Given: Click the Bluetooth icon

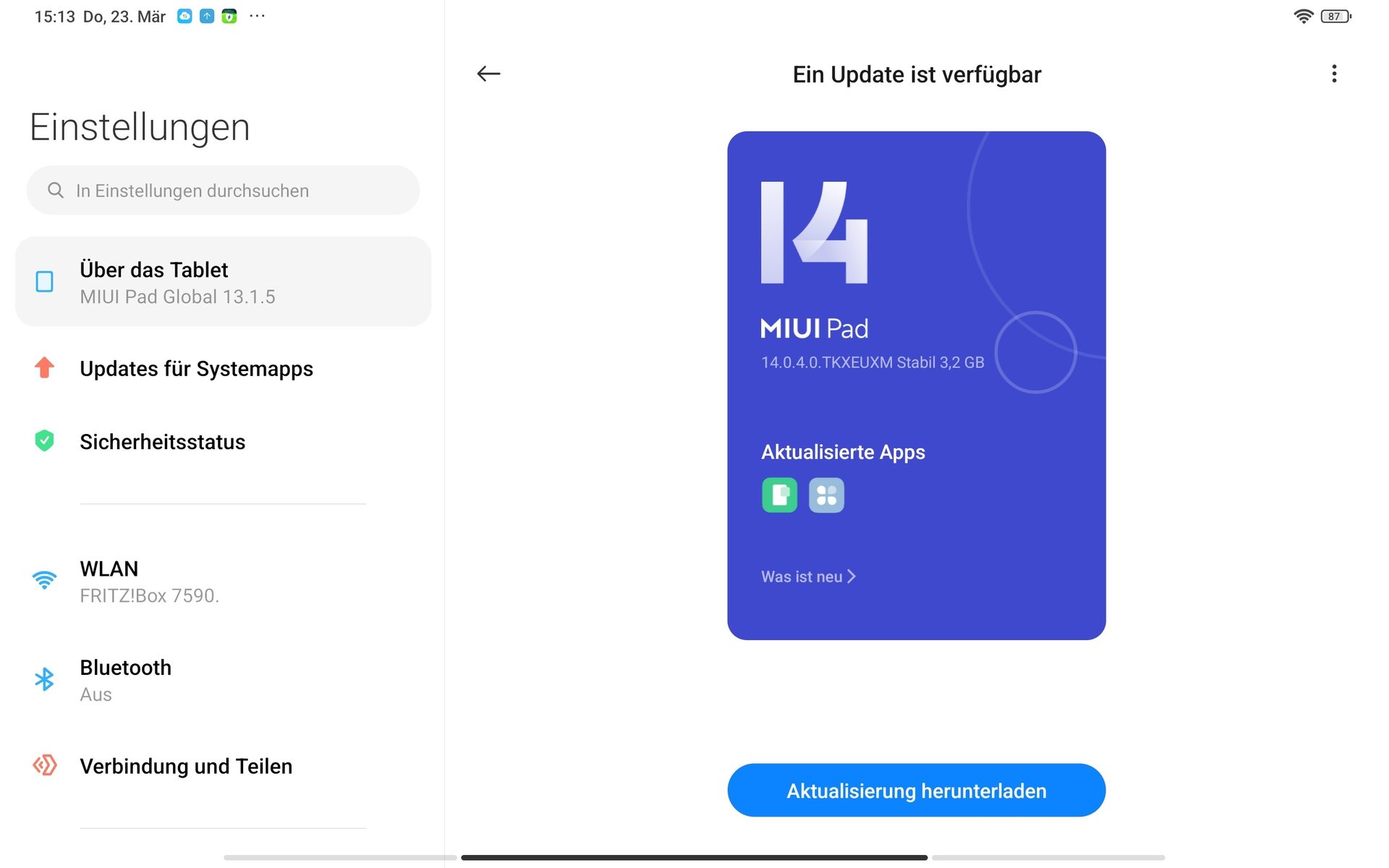Looking at the screenshot, I should pos(45,679).
